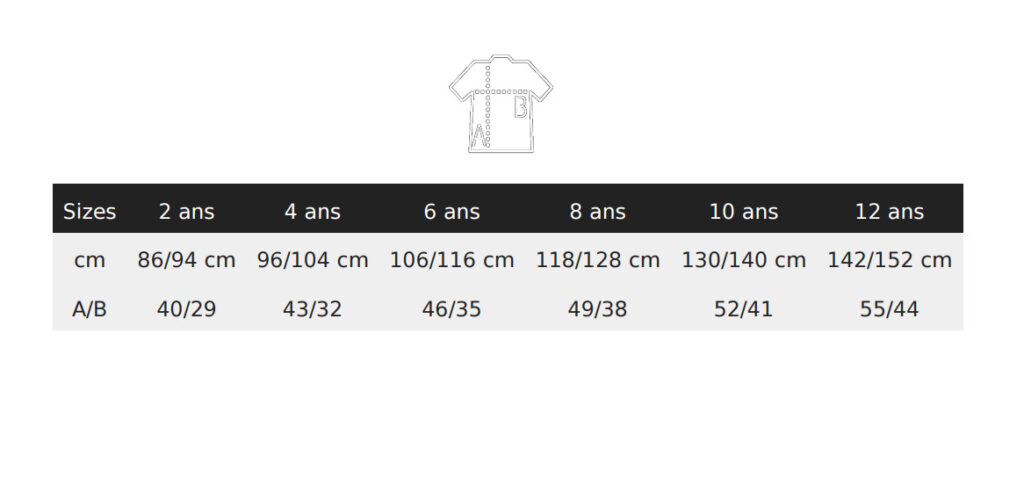The width and height of the screenshot is (1024, 478).
Task: Select the Sizes header cell
Action: point(89,211)
